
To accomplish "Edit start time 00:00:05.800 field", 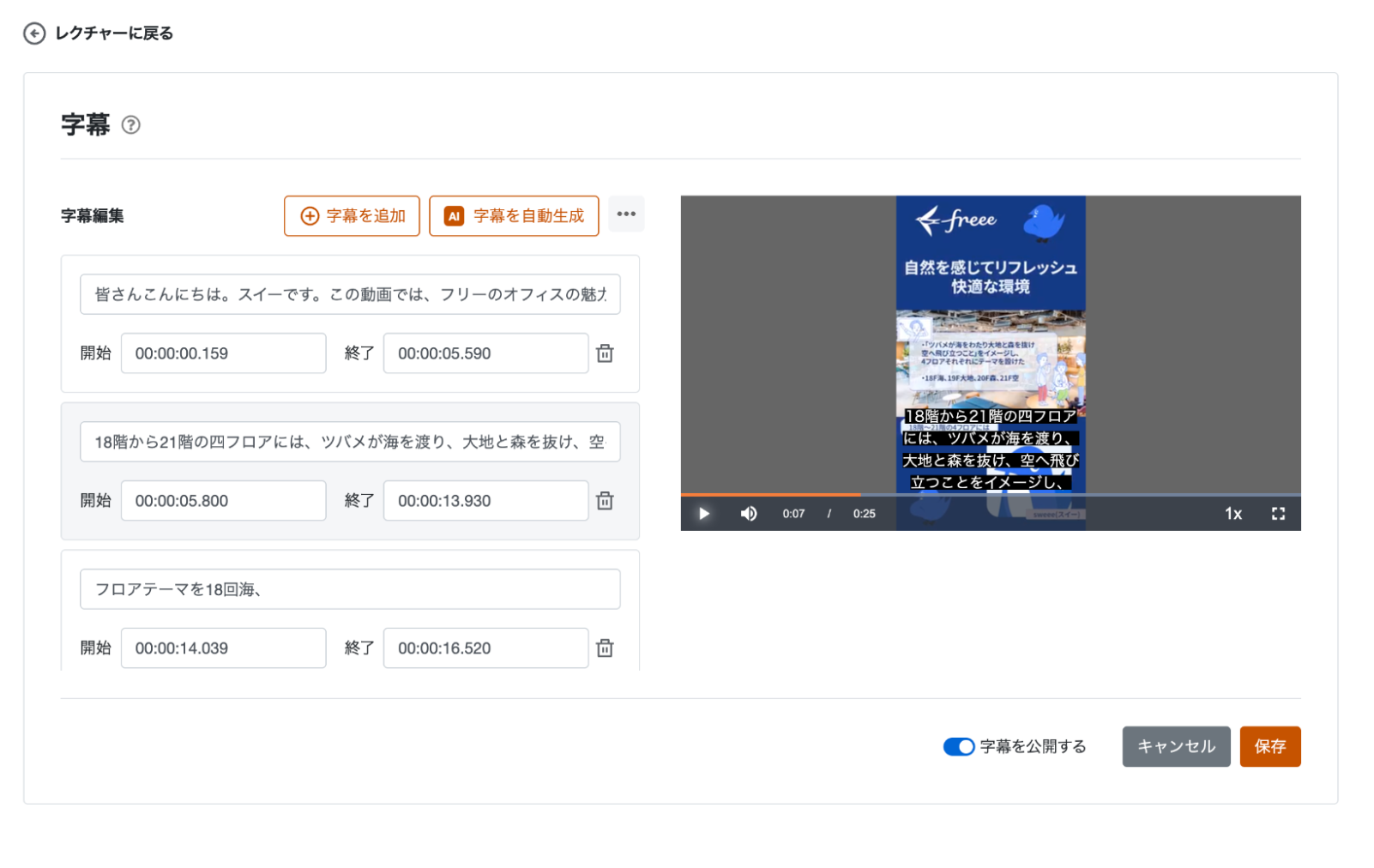I will [x=223, y=501].
